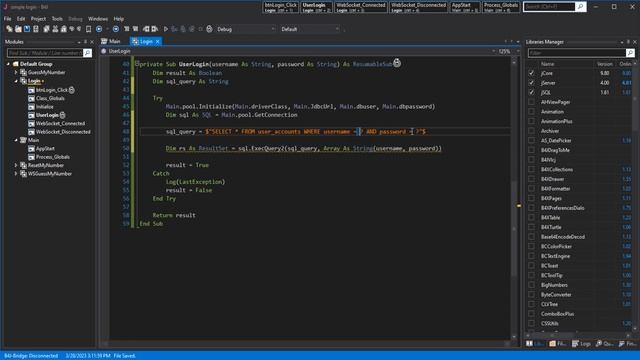Open the Default build configuration dropdown
Screen dimensions: 640x360
click(x=310, y=29)
